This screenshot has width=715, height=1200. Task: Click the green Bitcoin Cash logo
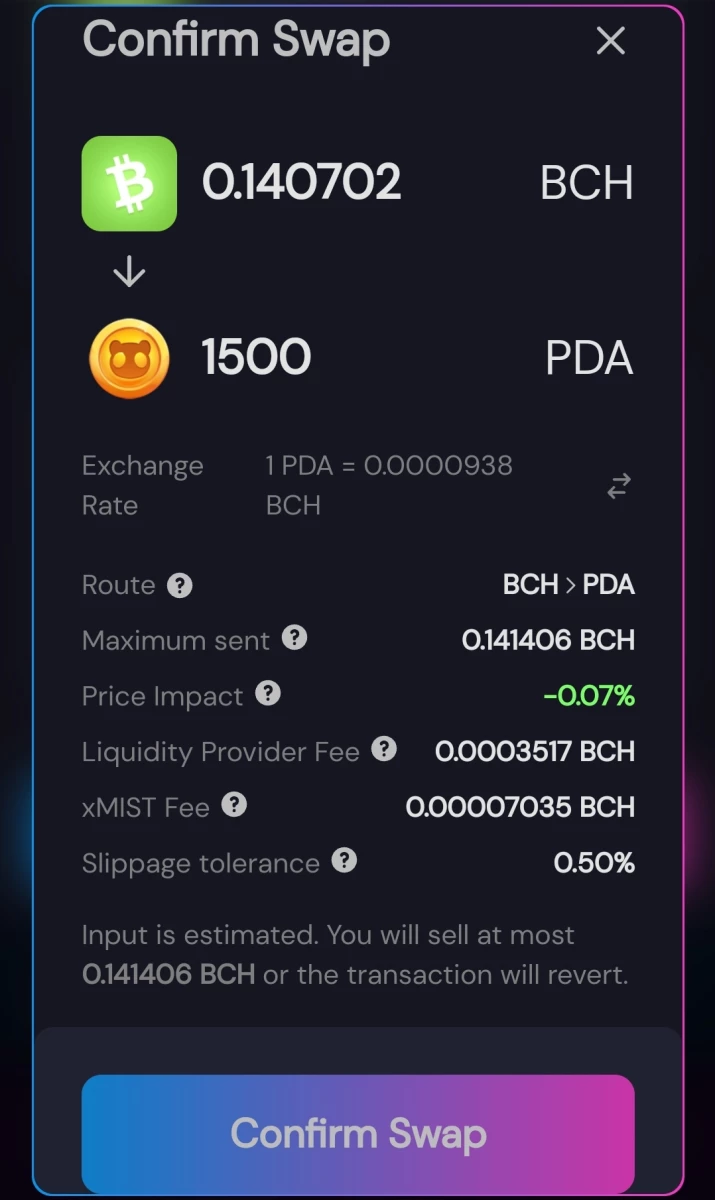pos(129,184)
